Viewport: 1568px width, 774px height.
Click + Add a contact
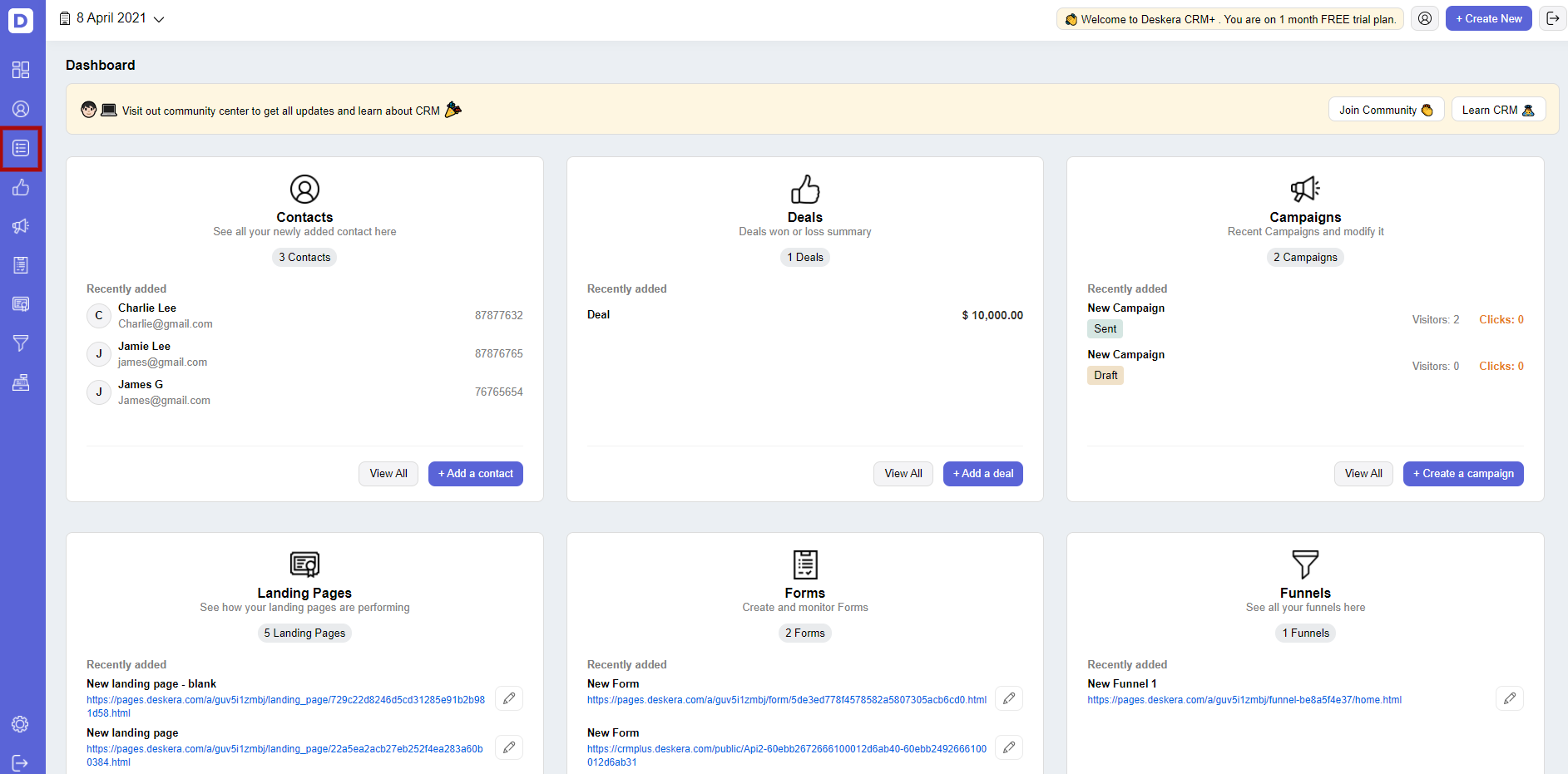click(476, 474)
